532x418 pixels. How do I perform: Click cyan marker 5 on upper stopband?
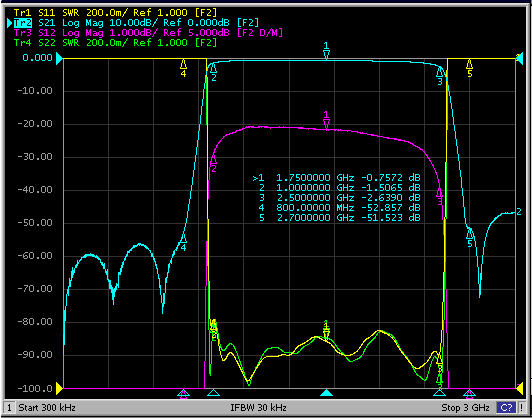[470, 238]
